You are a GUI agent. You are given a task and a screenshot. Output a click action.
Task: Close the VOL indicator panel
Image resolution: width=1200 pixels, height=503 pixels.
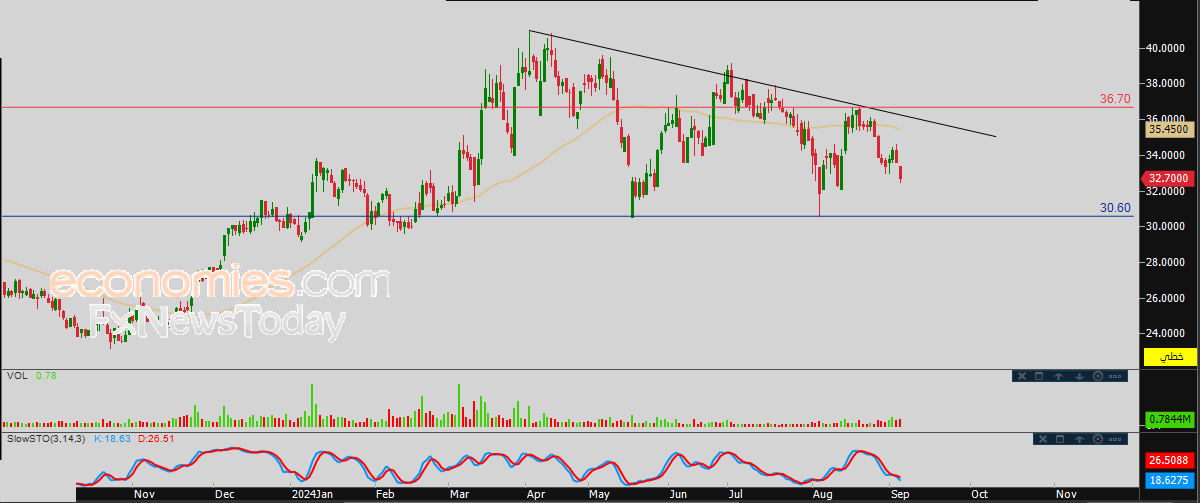point(1022,376)
